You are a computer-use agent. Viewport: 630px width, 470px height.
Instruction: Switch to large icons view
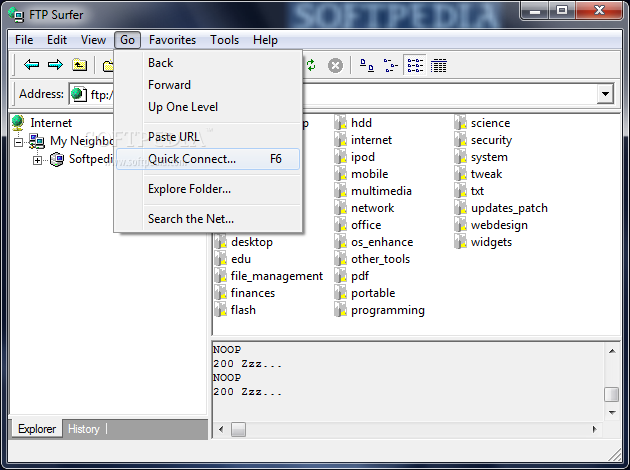pos(366,65)
